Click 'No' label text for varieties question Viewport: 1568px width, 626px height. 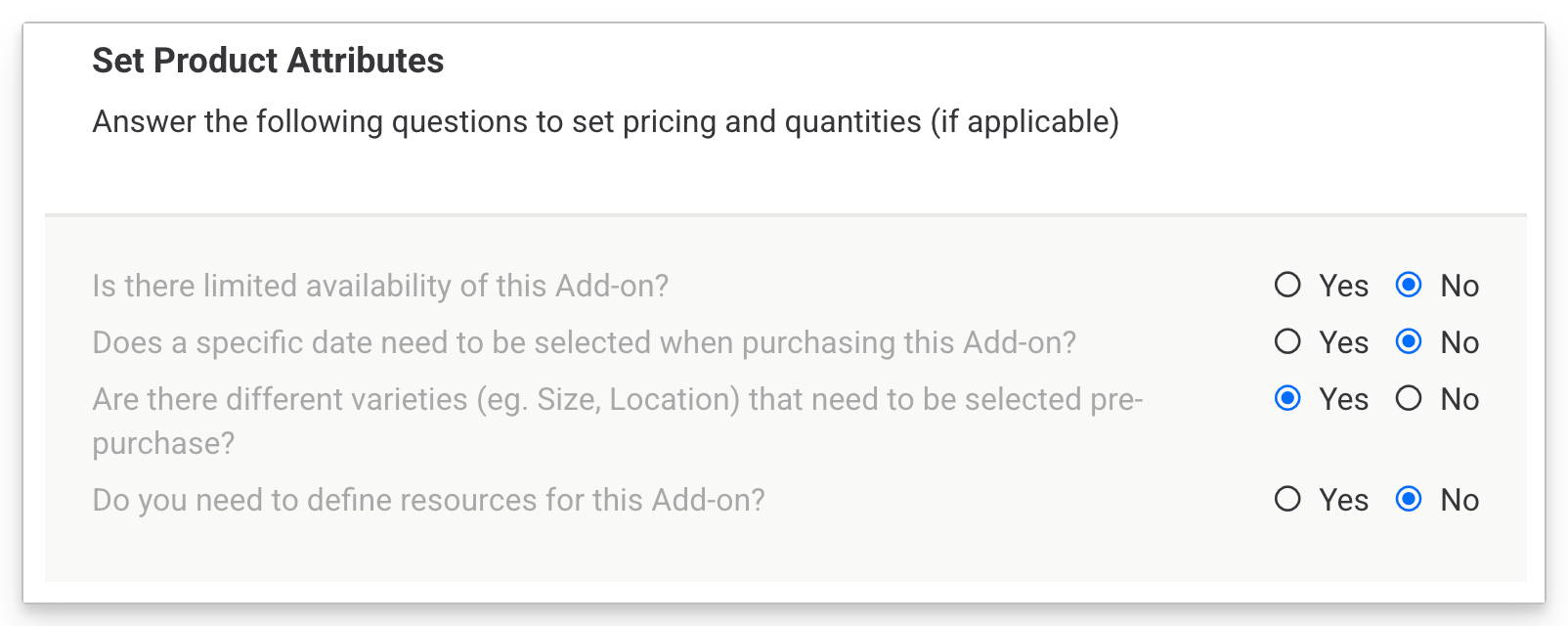click(1459, 399)
